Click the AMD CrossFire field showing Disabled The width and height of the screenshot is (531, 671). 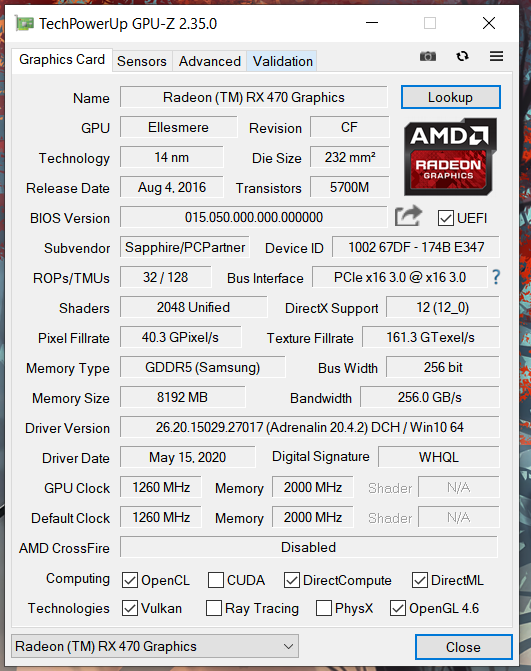coord(309,546)
